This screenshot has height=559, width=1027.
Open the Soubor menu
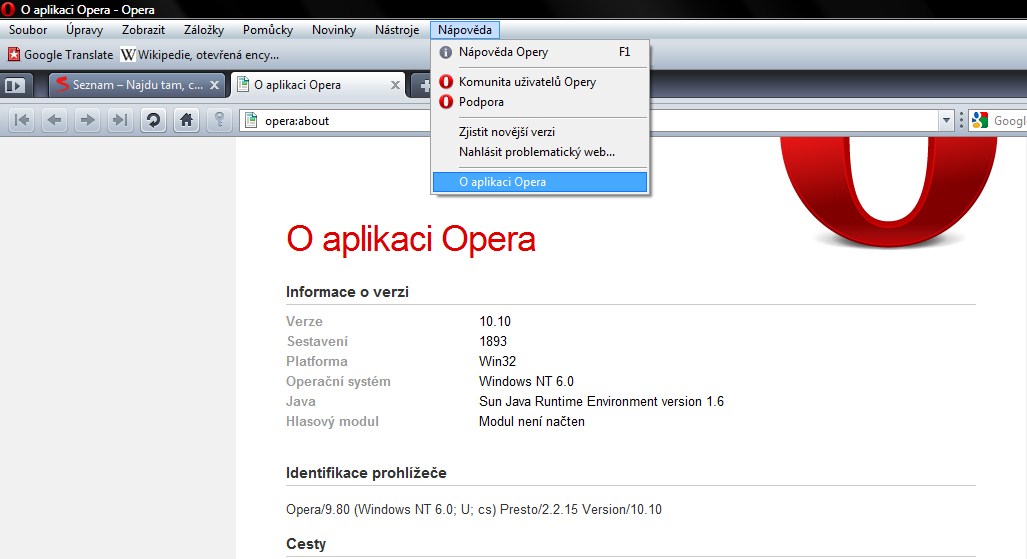point(28,29)
